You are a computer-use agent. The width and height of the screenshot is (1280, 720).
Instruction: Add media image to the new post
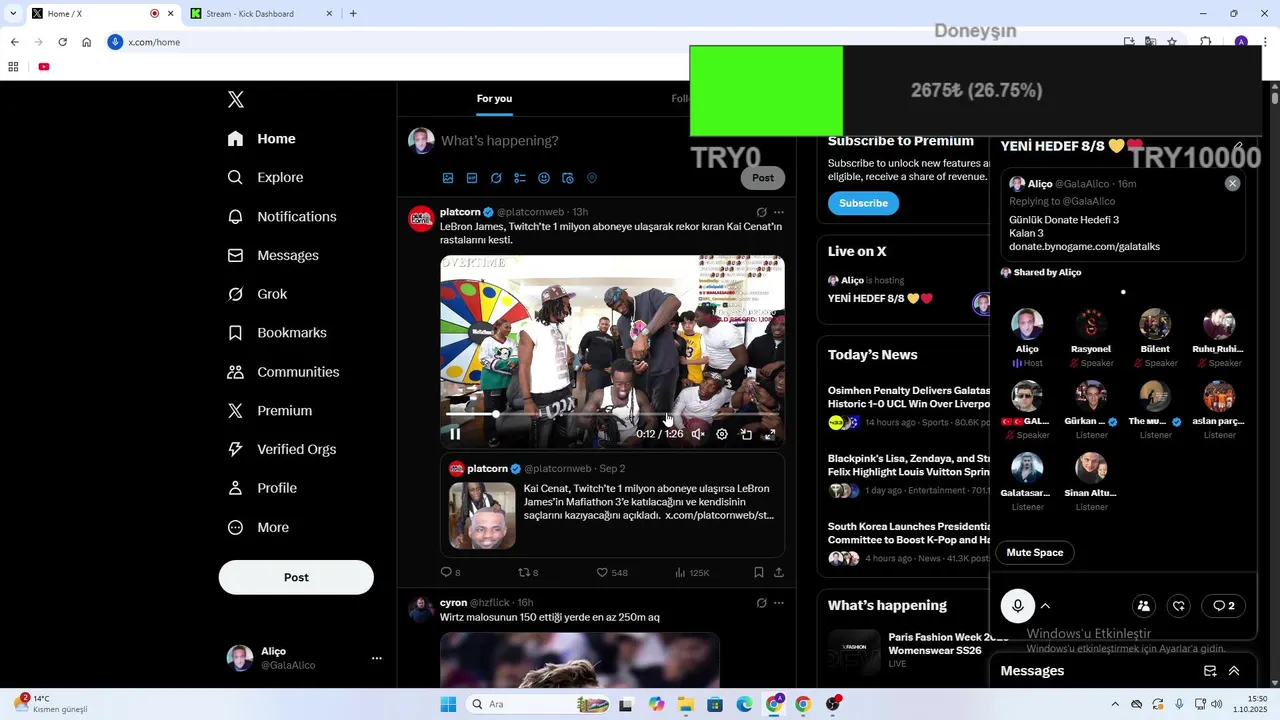(448, 178)
